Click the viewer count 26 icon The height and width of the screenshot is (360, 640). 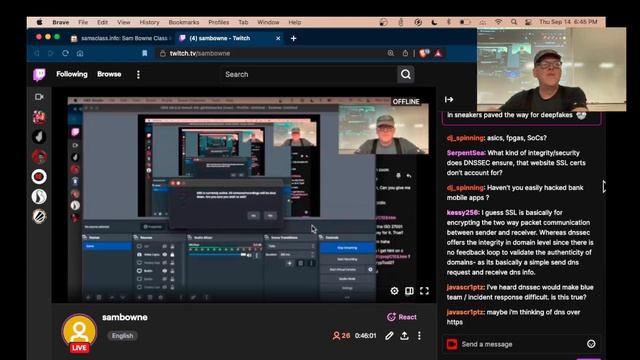pos(341,336)
